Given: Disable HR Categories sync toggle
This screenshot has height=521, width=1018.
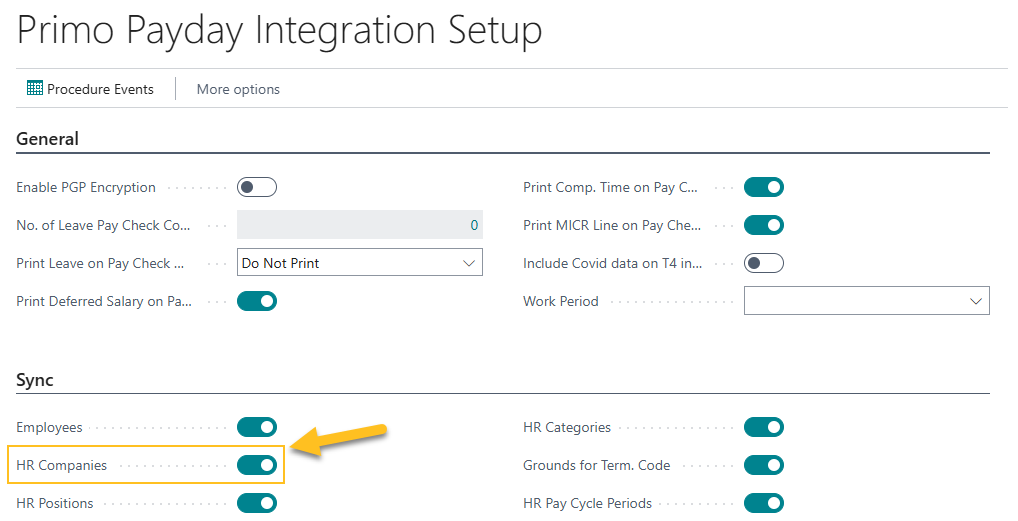Looking at the screenshot, I should [764, 427].
